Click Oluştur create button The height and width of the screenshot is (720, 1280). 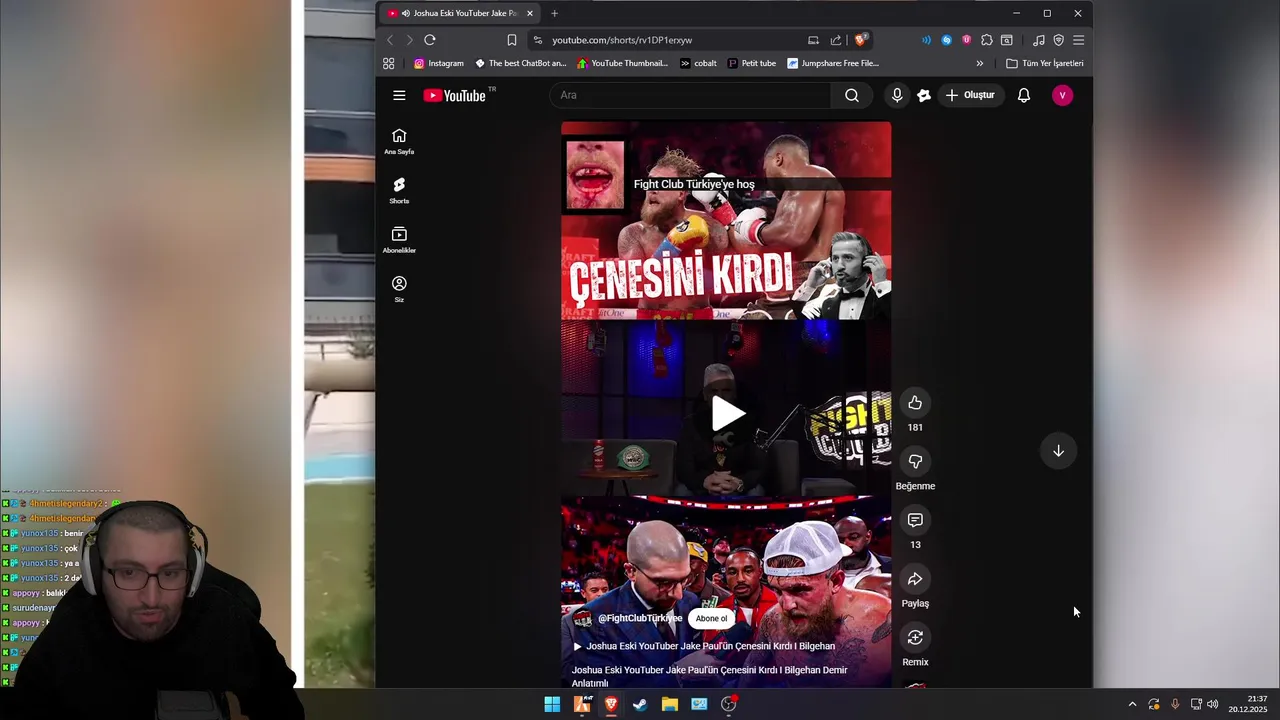coord(970,95)
